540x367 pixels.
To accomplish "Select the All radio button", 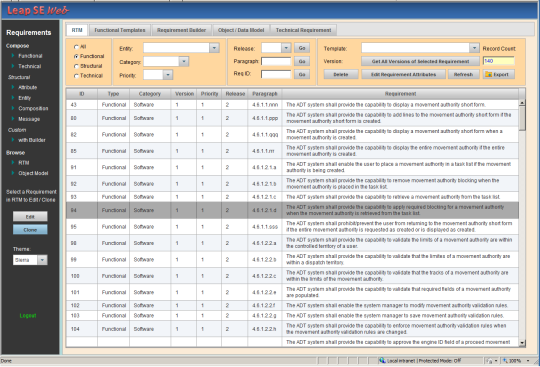I will [x=76, y=47].
